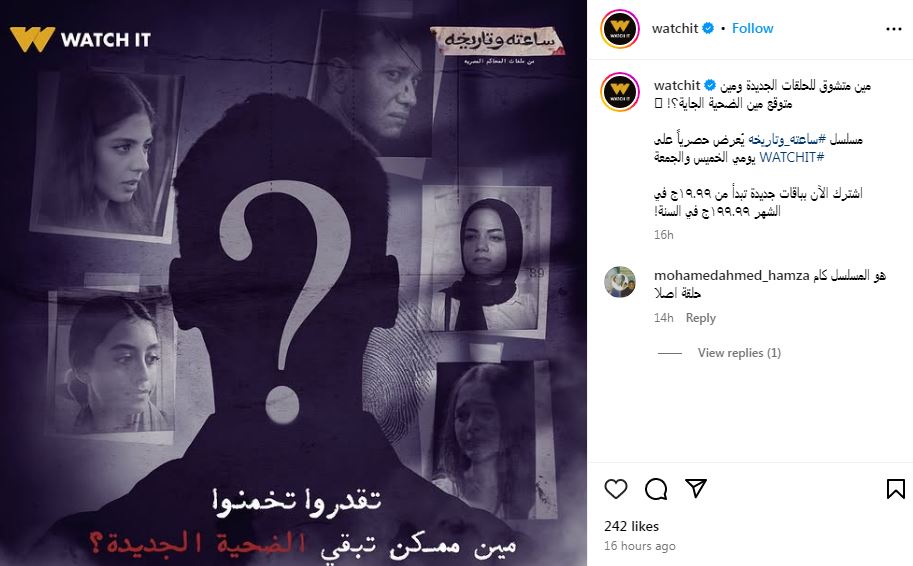Open comments with the speech bubble icon

656,489
